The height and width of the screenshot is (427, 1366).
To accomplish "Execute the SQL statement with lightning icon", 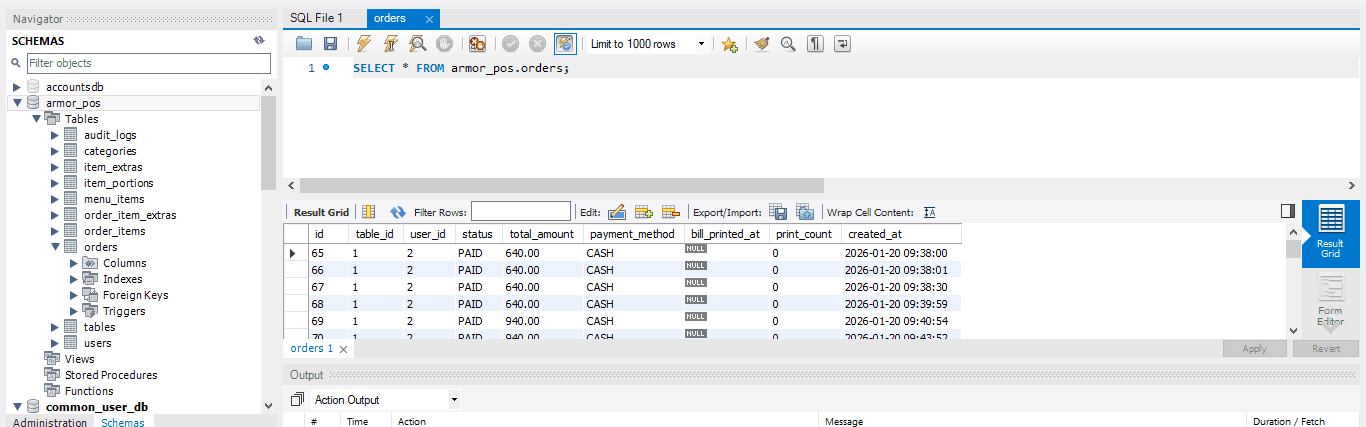I will 364,44.
